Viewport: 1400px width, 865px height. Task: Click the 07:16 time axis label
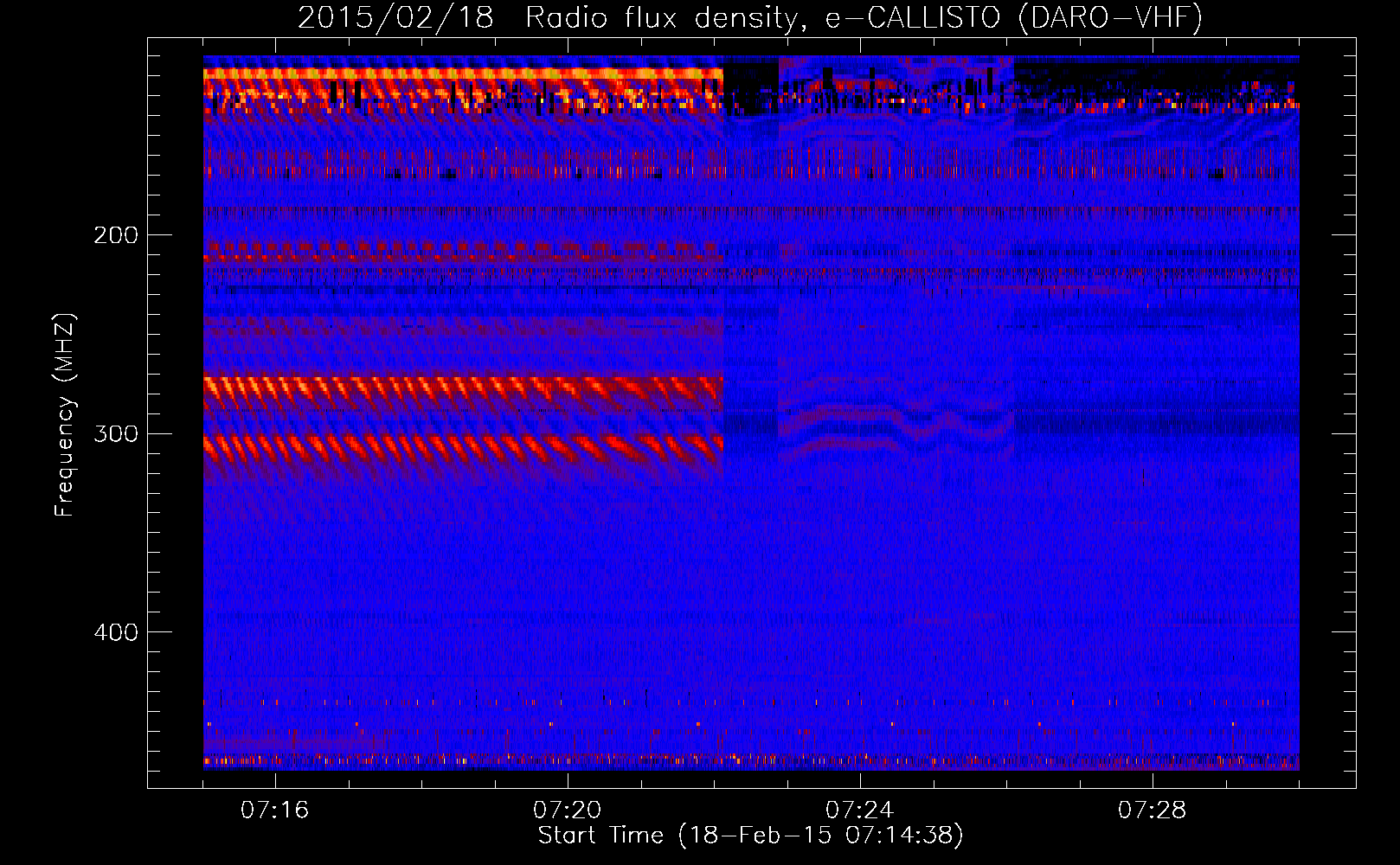(274, 811)
